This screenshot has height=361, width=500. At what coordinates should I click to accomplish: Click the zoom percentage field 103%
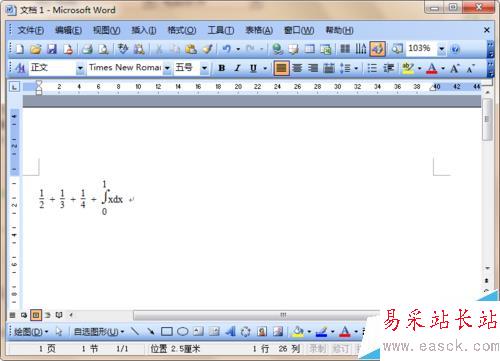click(421, 49)
